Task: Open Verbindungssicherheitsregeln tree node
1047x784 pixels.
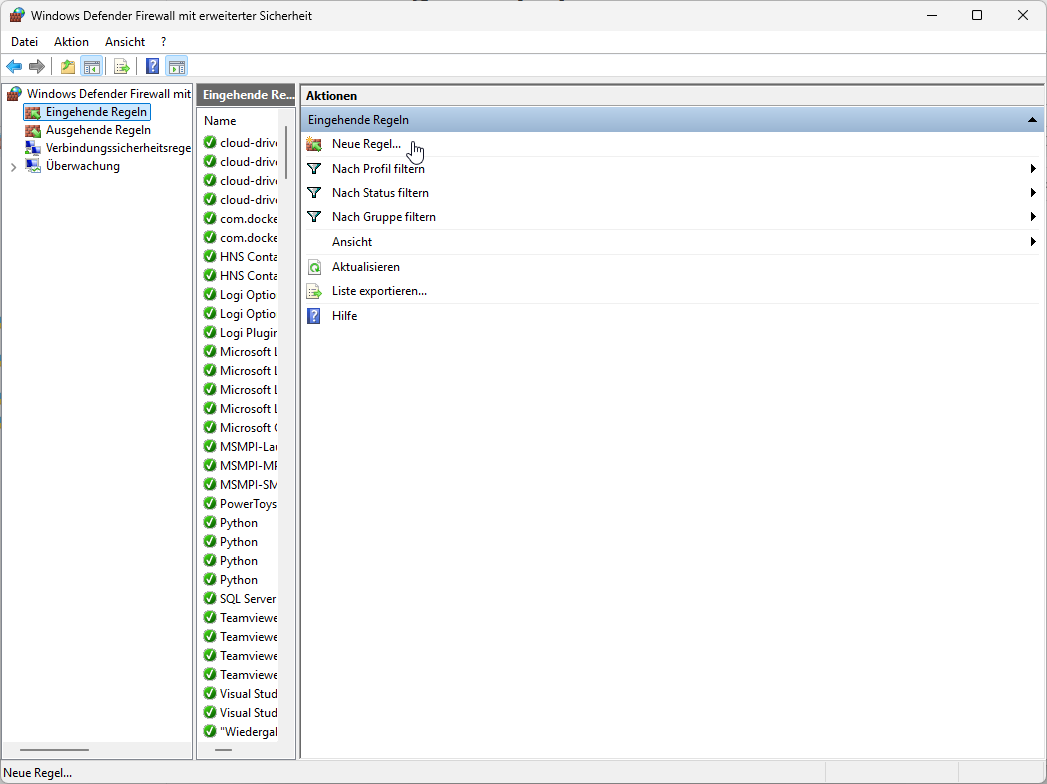Action: [x=117, y=148]
